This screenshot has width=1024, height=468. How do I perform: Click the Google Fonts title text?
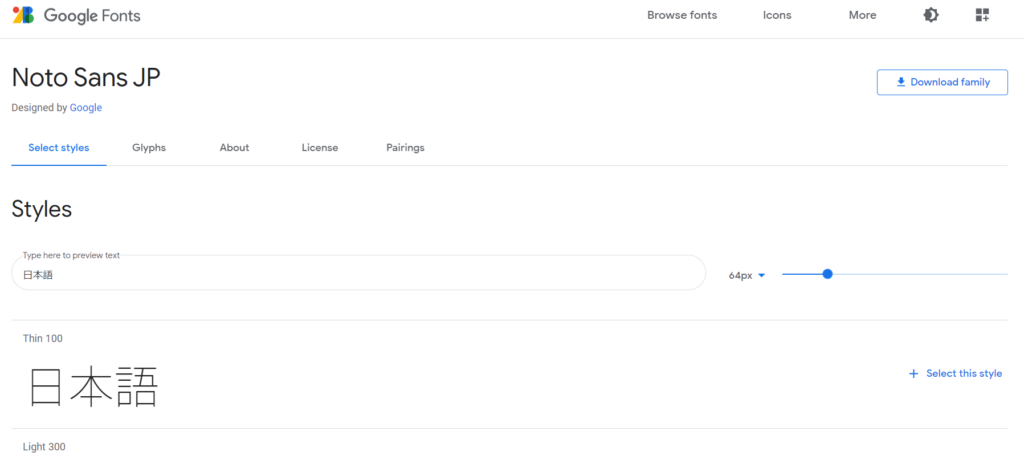pyautogui.click(x=92, y=16)
